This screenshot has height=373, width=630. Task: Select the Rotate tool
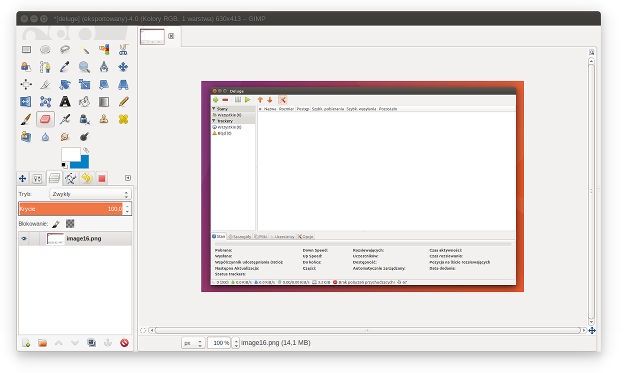click(65, 84)
